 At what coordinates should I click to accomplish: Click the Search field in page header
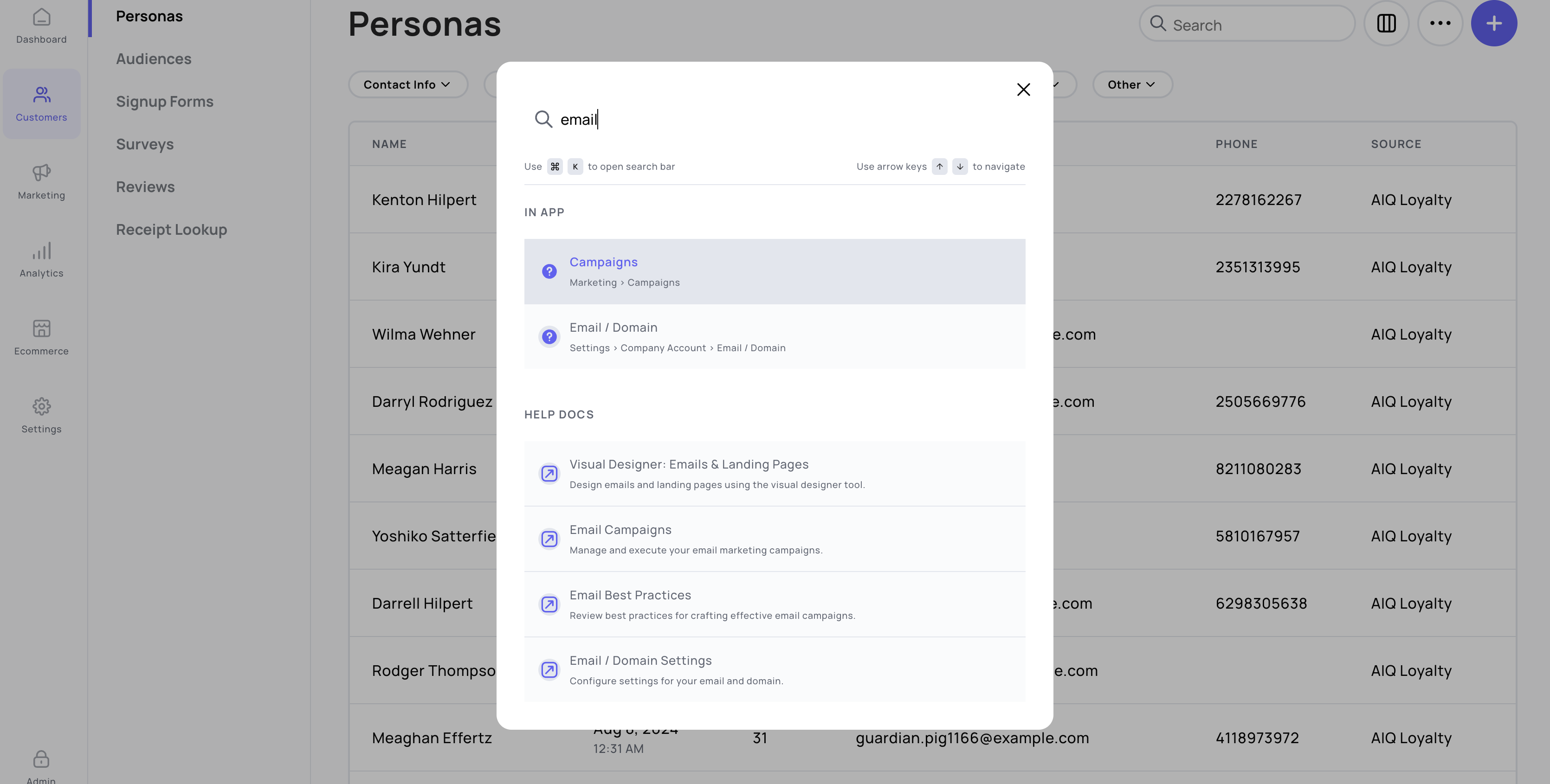coord(1247,24)
